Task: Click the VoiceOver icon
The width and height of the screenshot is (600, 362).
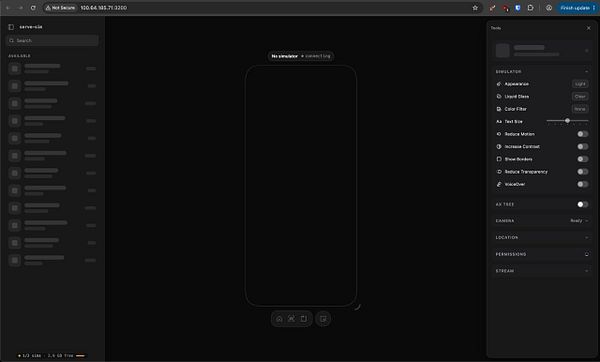Action: [499, 184]
